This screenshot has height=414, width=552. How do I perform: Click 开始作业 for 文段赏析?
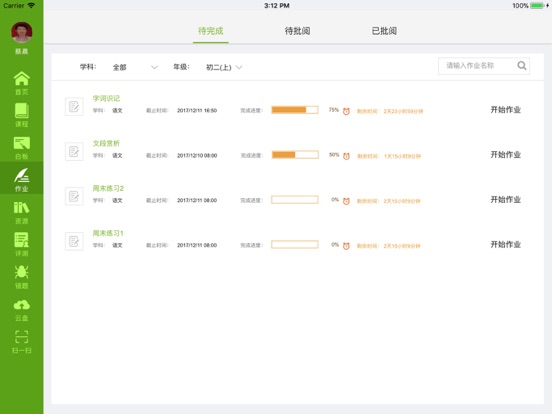point(506,155)
